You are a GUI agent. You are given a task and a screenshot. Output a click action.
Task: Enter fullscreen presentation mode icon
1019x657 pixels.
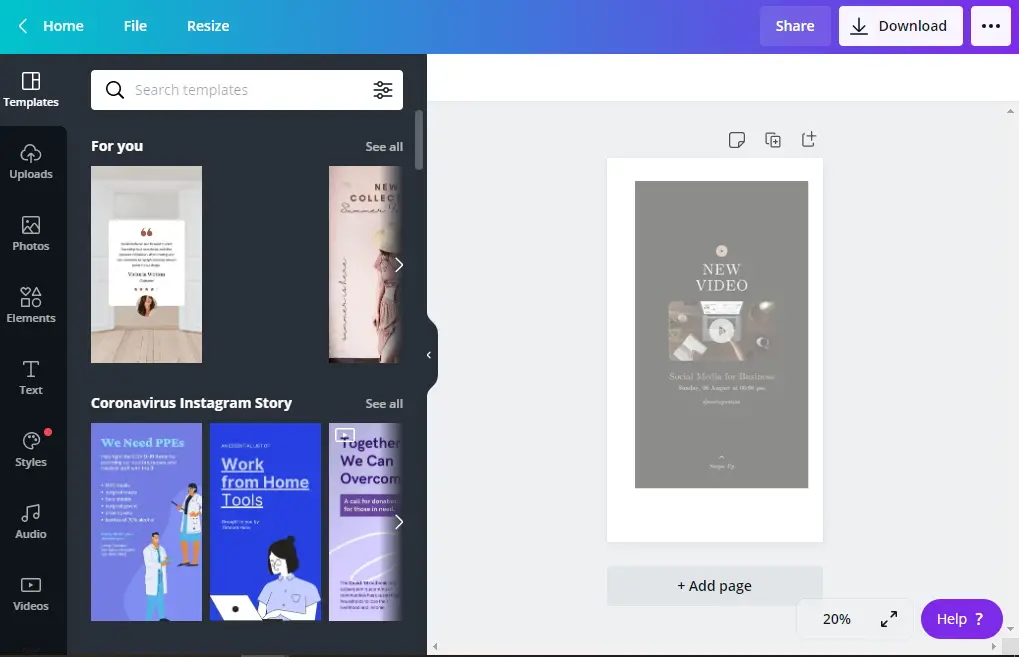pyautogui.click(x=889, y=619)
